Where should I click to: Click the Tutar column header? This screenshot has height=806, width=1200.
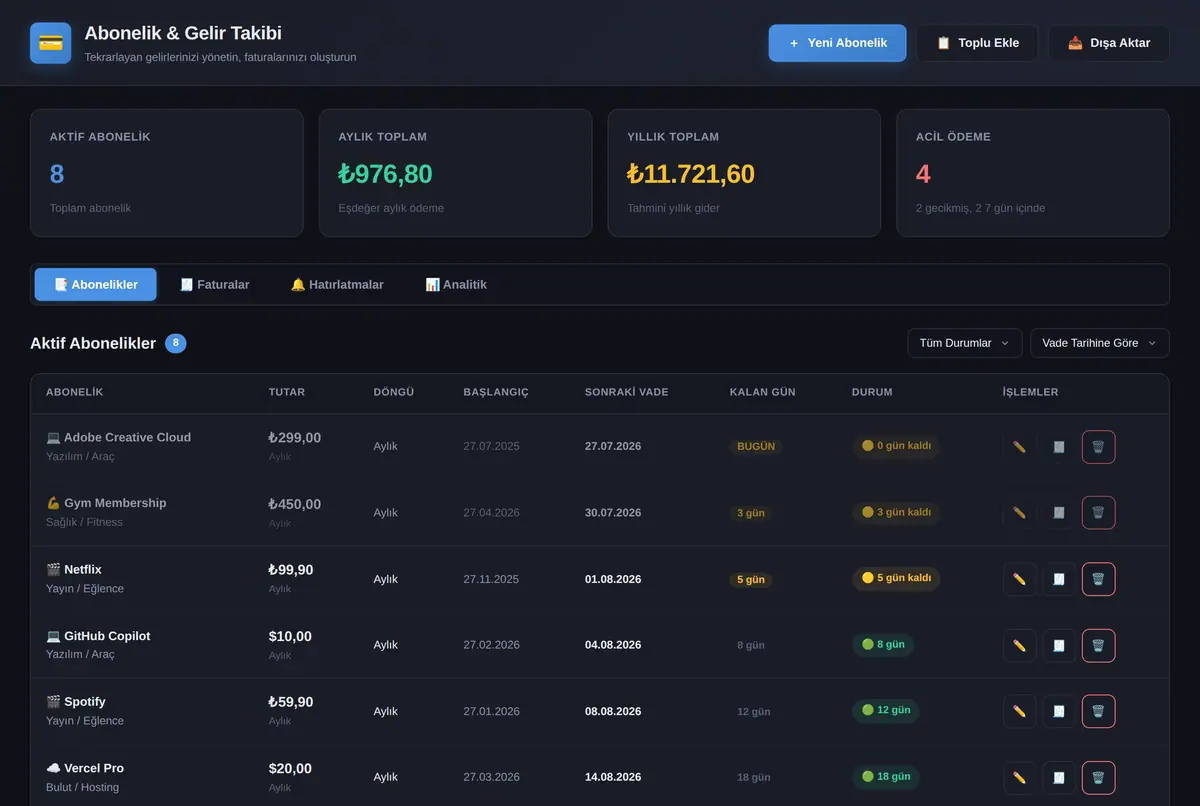[x=287, y=392]
